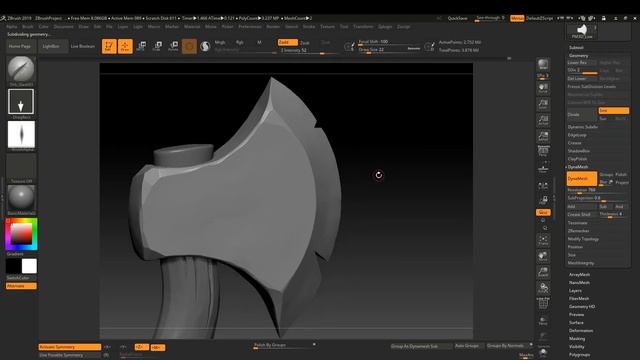
Task: Open the Brush menu
Action: click(x=28, y=27)
